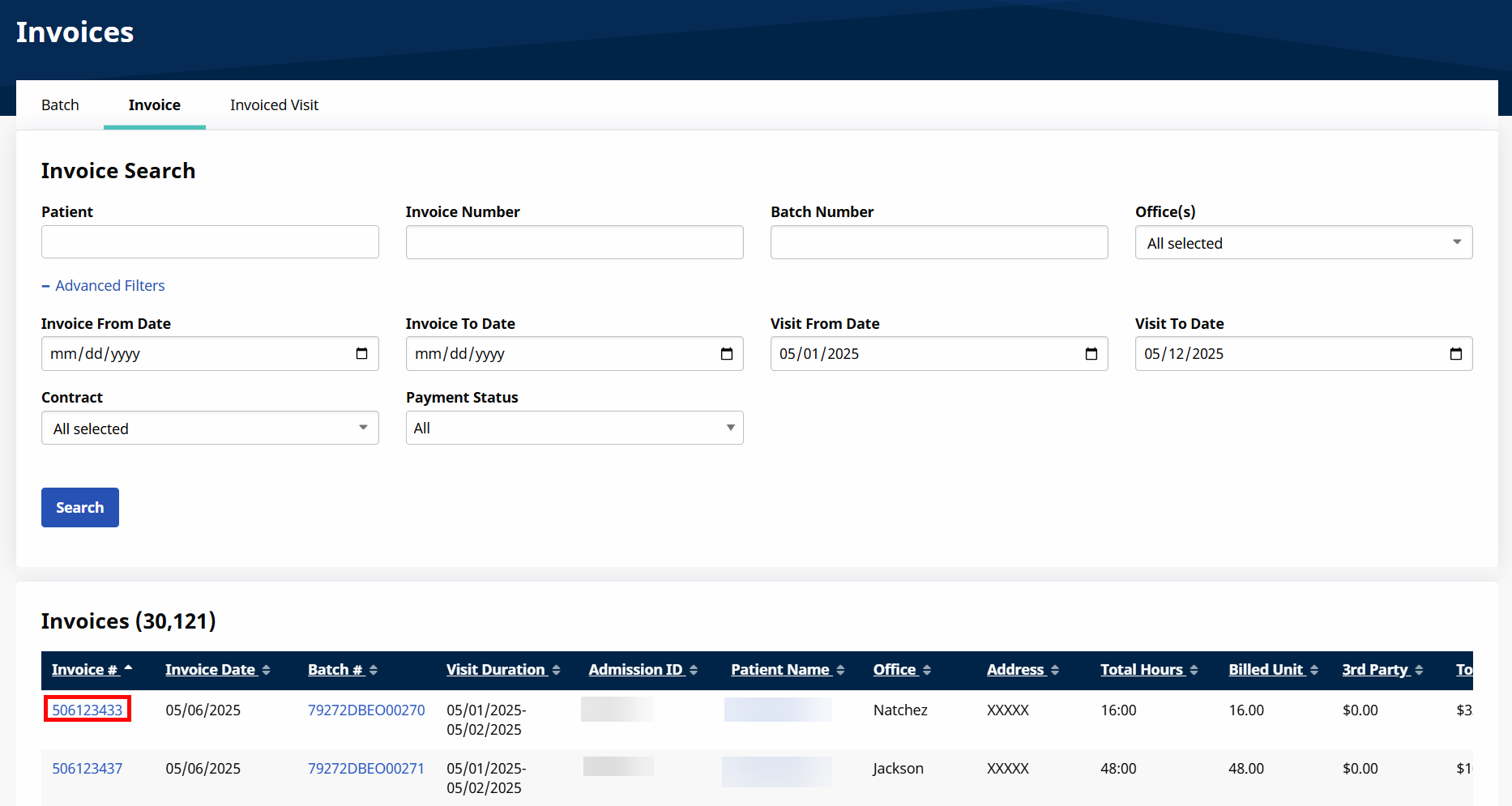1512x806 pixels.
Task: Click into the Batch Number field
Action: [x=938, y=242]
